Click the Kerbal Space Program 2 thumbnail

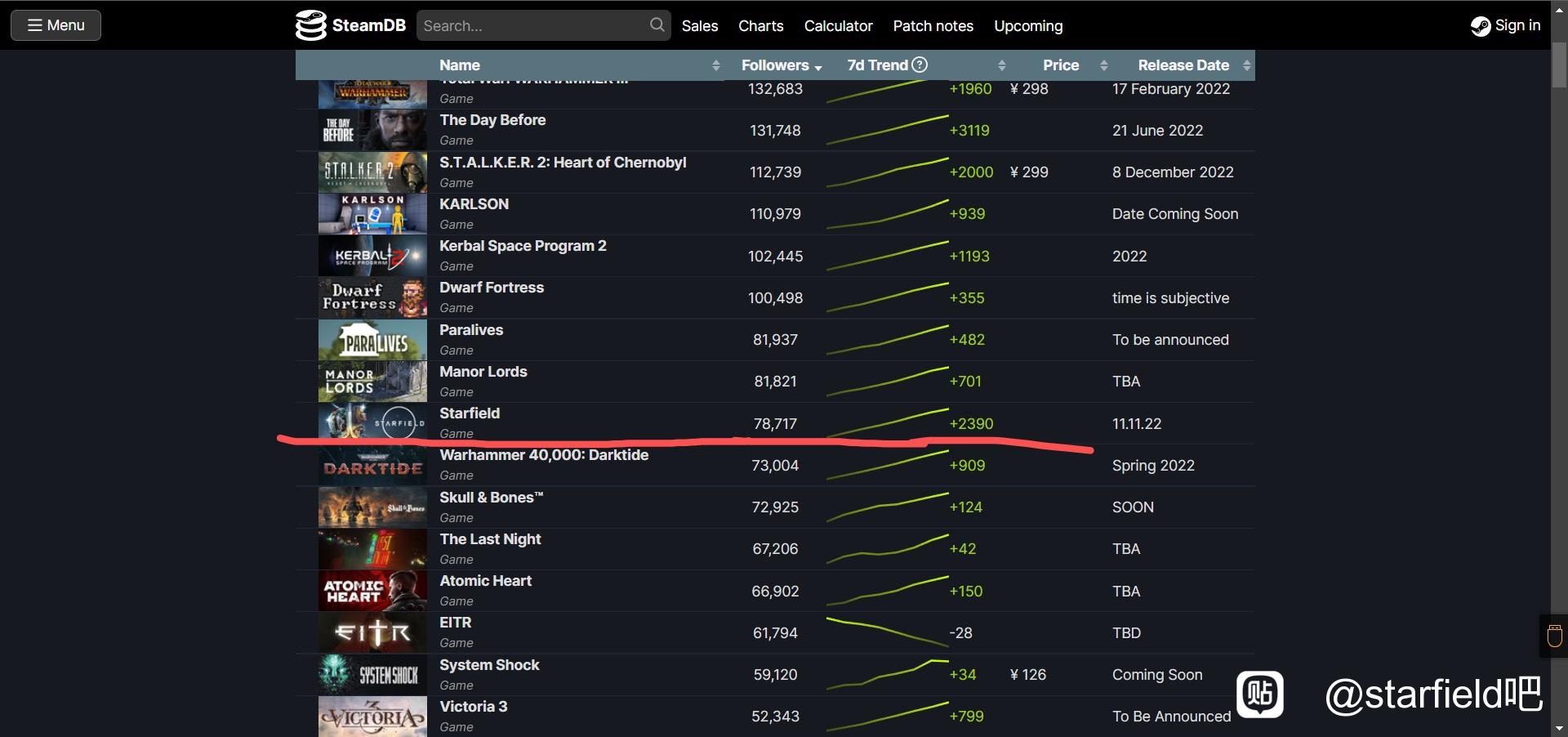click(372, 257)
